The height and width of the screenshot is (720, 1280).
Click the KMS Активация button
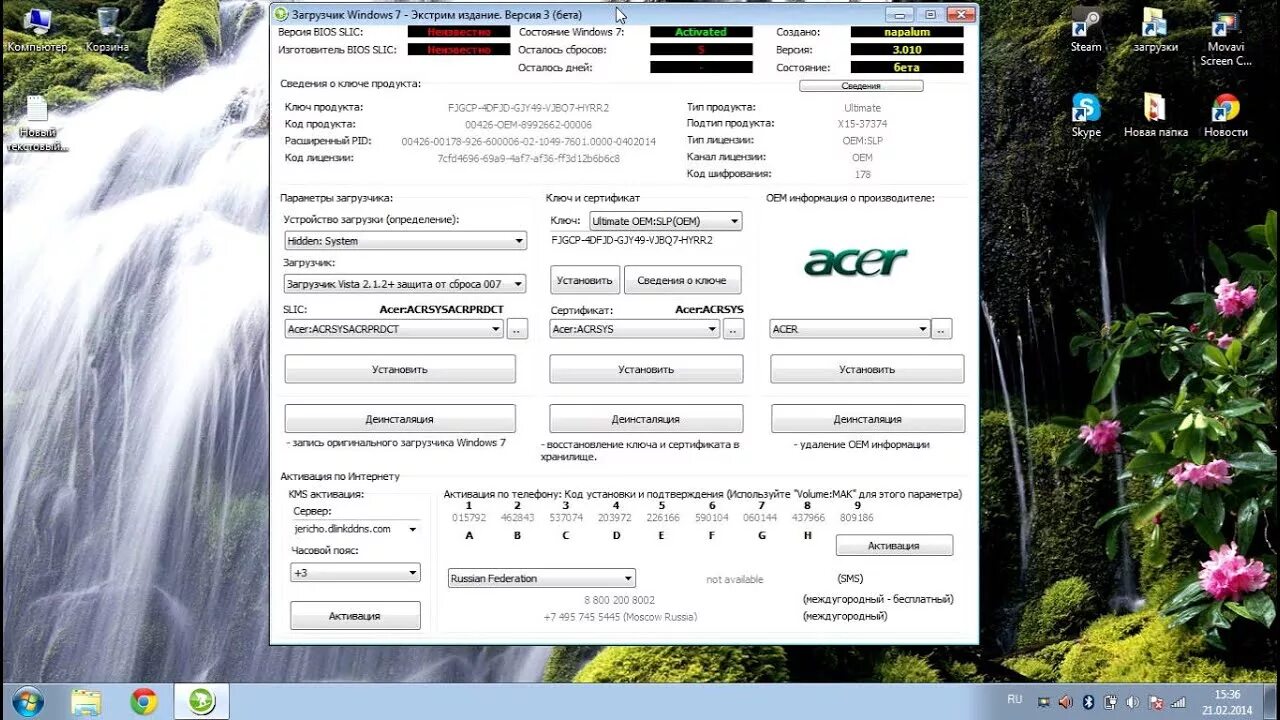[x=355, y=616]
